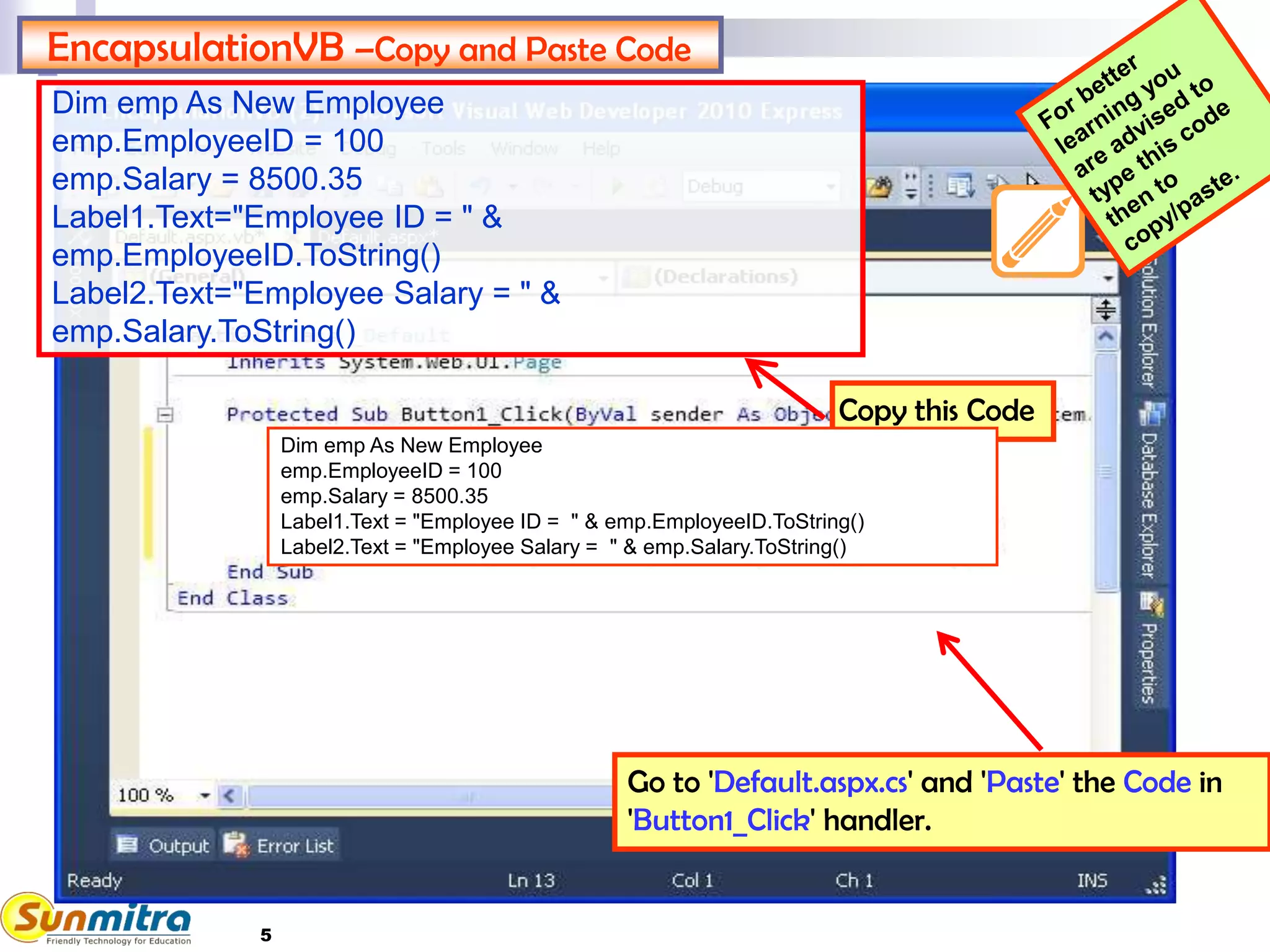1270x952 pixels.
Task: Collapse the Button1_Click Sub outline box
Action: coord(165,415)
